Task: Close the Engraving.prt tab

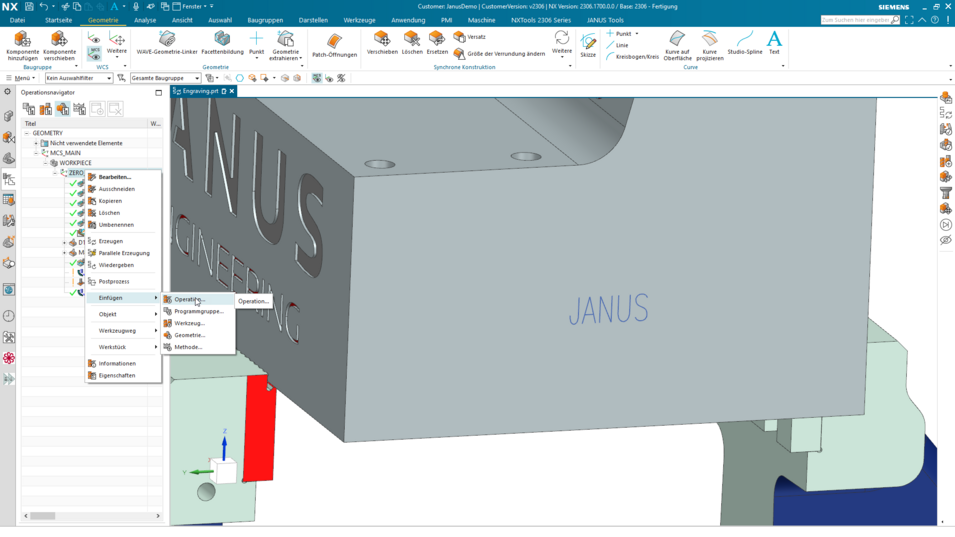Action: 231,91
